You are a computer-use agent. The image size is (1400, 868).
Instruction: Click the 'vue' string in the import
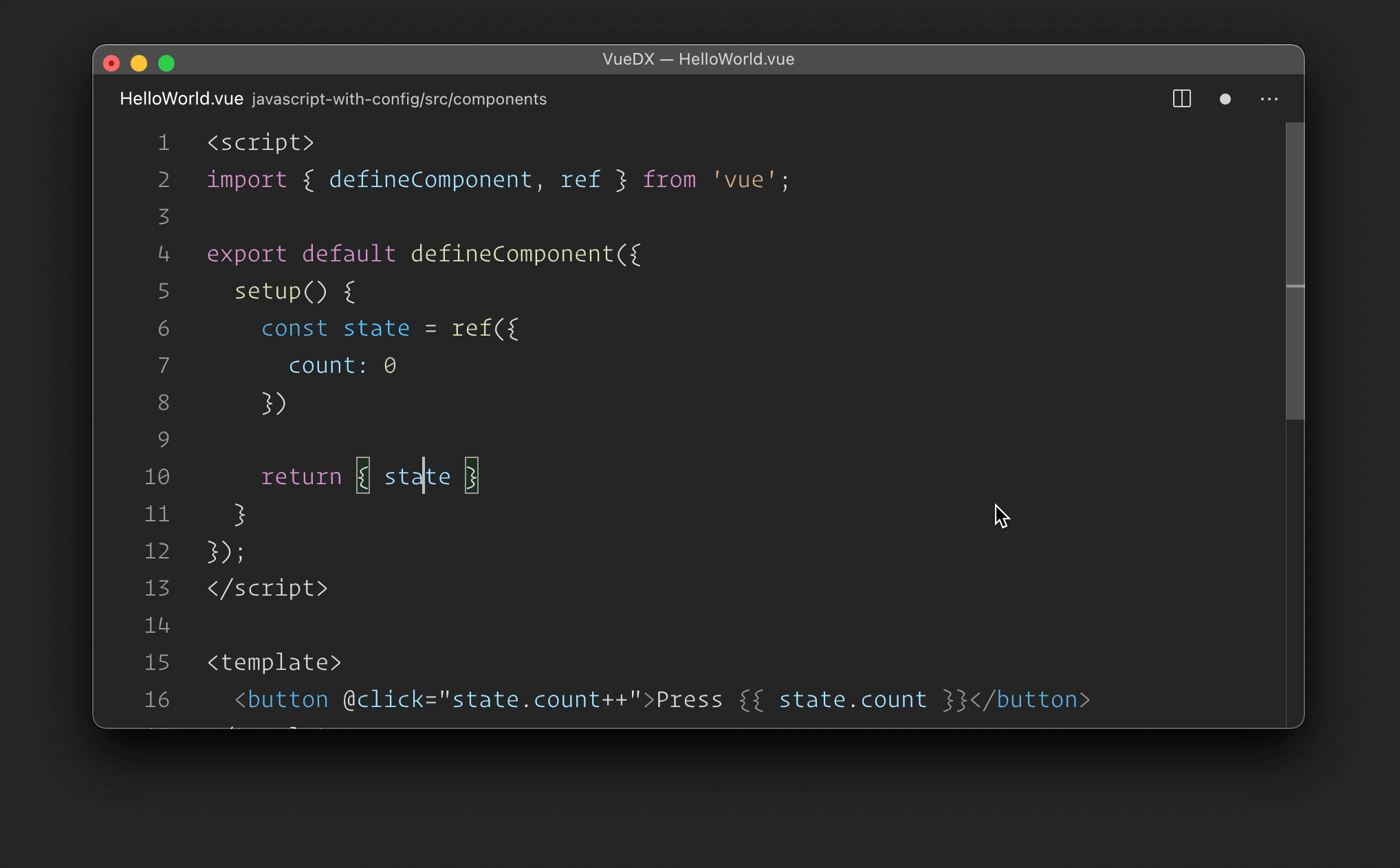click(744, 180)
